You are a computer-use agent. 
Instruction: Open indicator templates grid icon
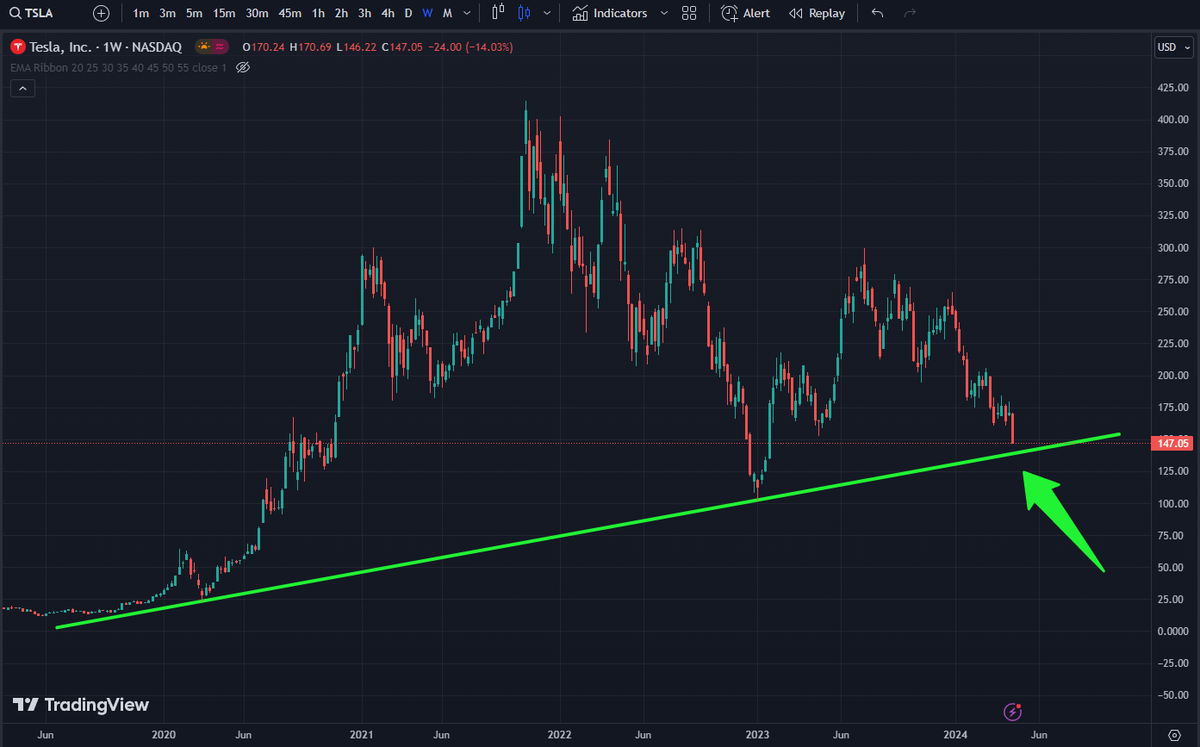pyautogui.click(x=689, y=13)
